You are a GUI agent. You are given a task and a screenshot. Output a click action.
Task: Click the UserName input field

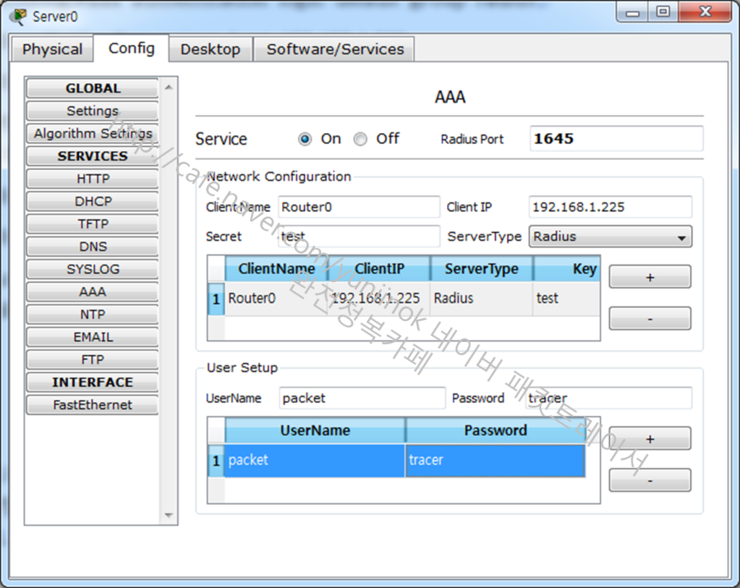[362, 398]
